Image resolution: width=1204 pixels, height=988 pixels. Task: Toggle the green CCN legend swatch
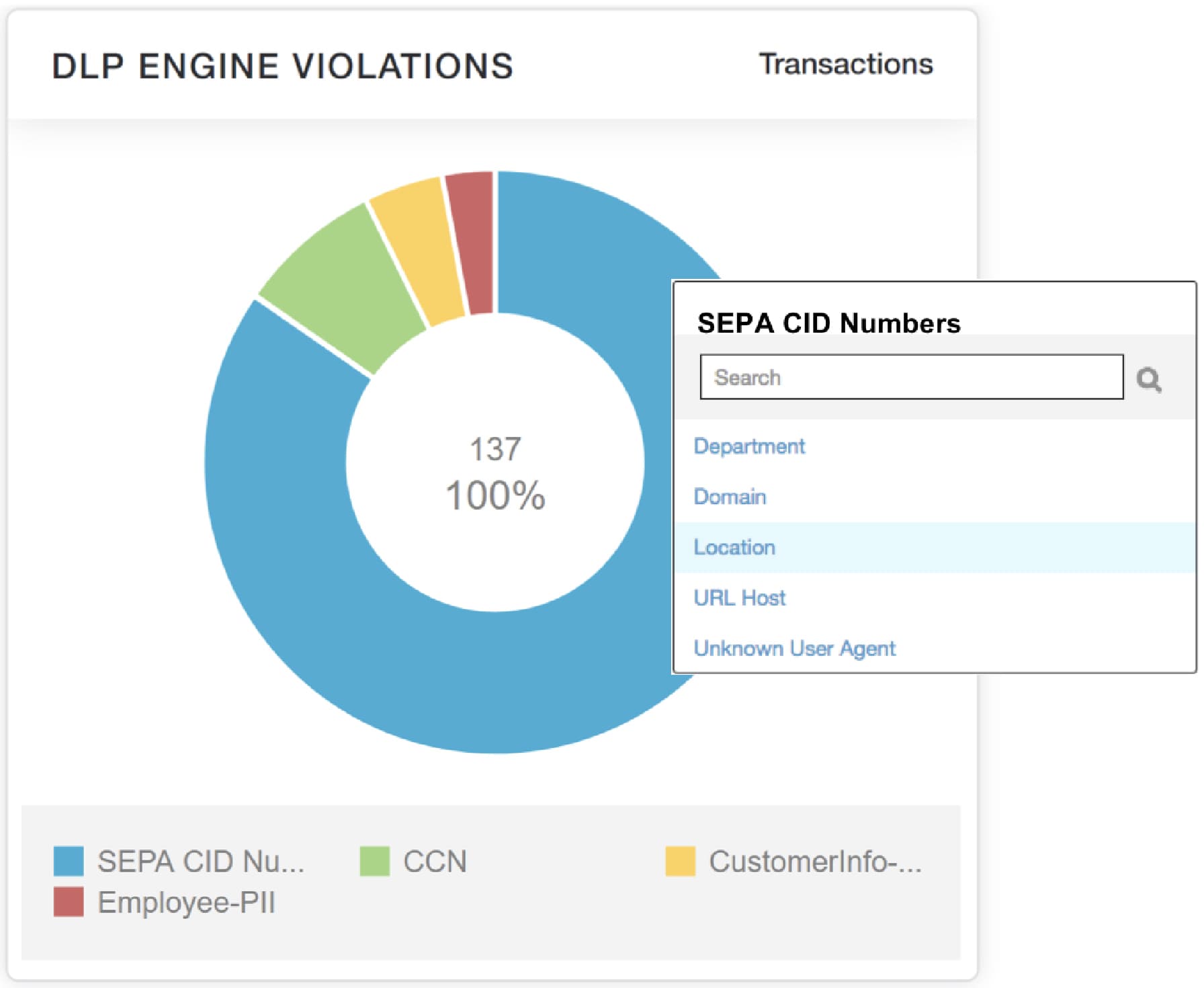coord(374,861)
